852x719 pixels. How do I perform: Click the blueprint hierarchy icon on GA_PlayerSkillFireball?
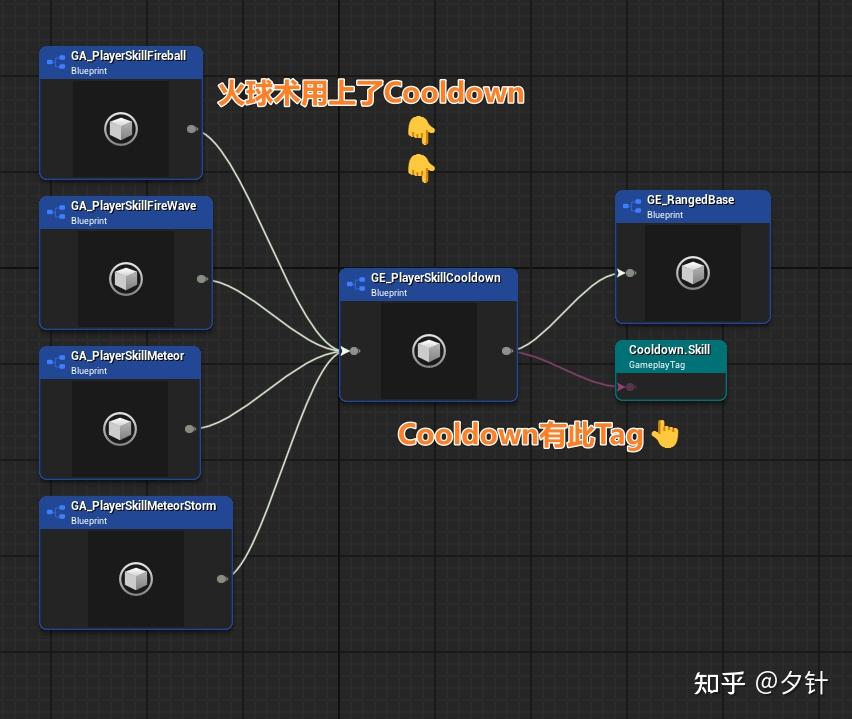tap(56, 63)
